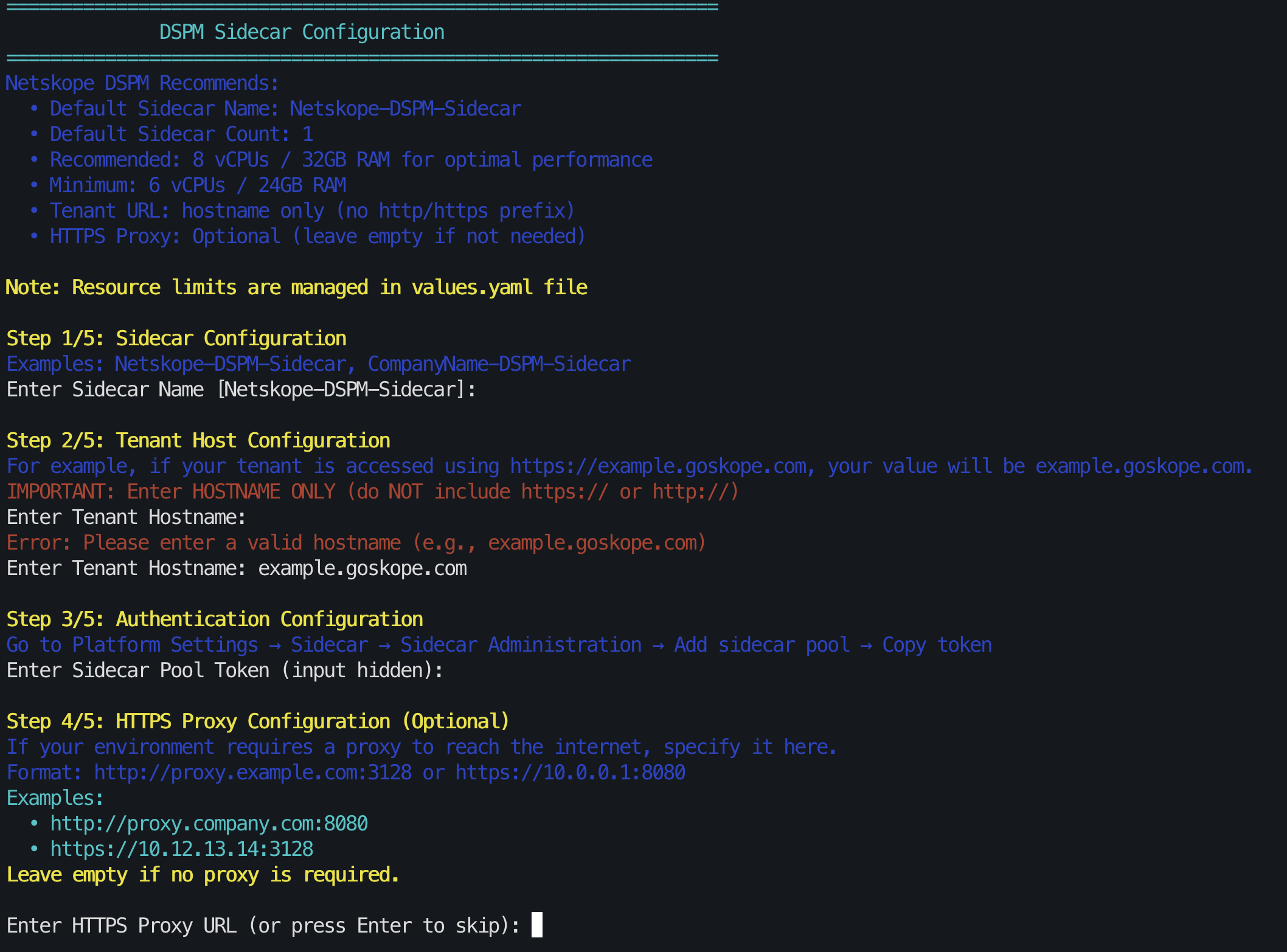Screen dimensions: 1287x952
Task: Click the 'IMPORTANT: Enter HOSTNAME ONLY' warning line
Action: click(372, 491)
